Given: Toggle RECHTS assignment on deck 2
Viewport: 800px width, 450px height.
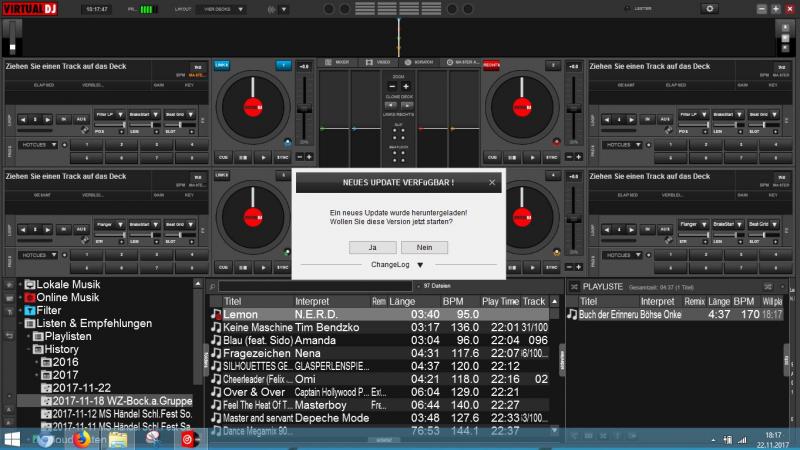Looking at the screenshot, I should 491,65.
